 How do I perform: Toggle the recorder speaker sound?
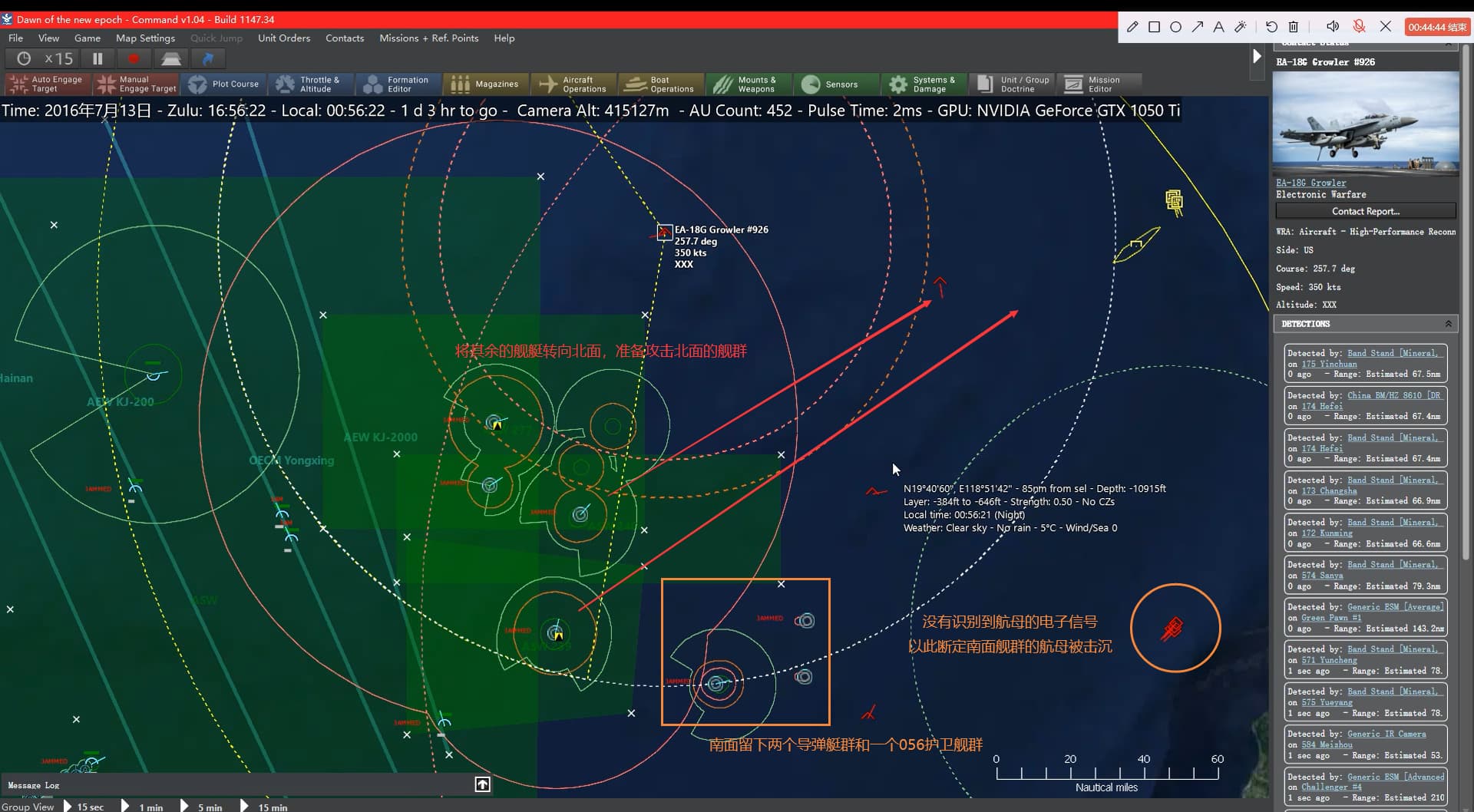click(1333, 27)
